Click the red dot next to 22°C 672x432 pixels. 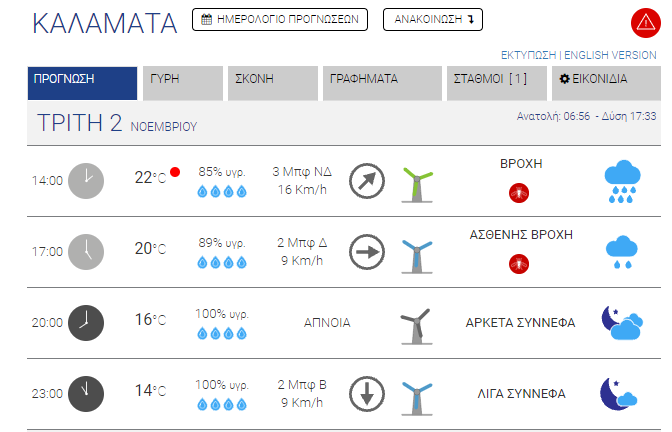point(175,172)
